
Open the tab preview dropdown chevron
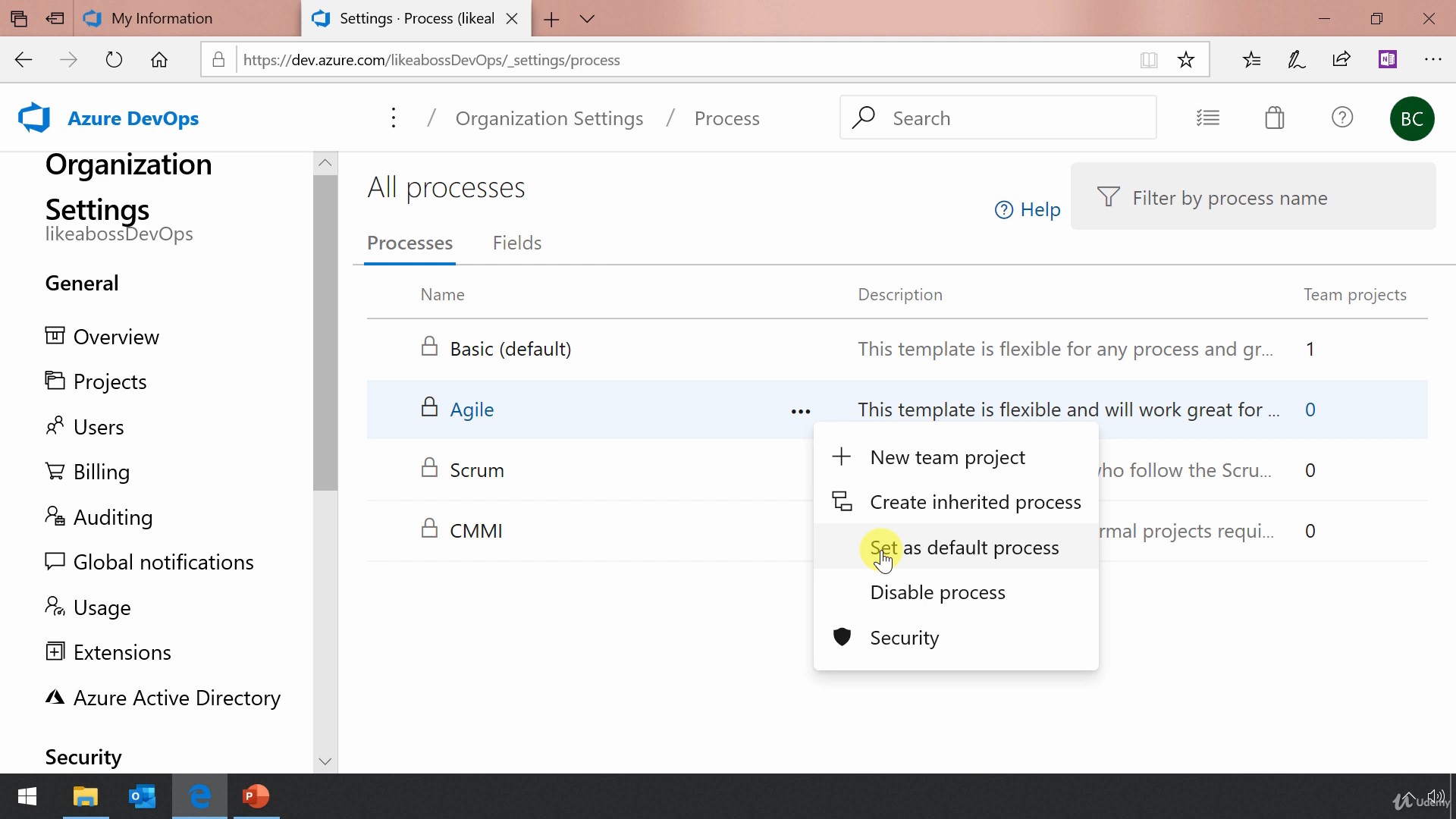click(x=587, y=19)
